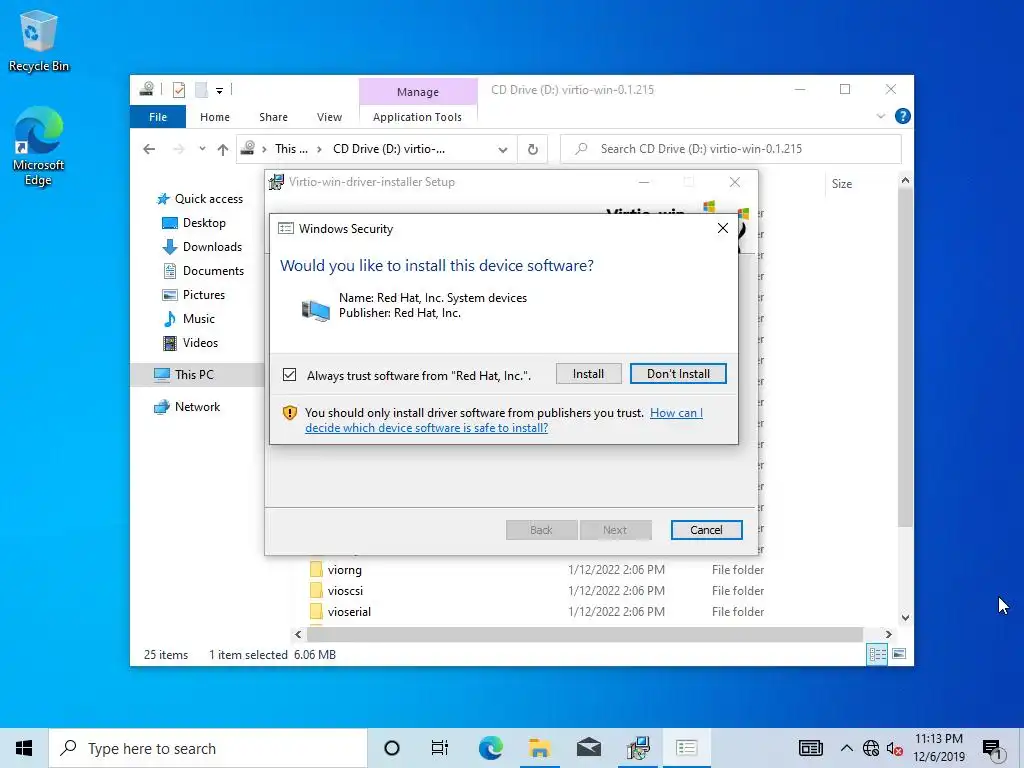
Task: Select the viorng folder
Action: [x=344, y=570]
